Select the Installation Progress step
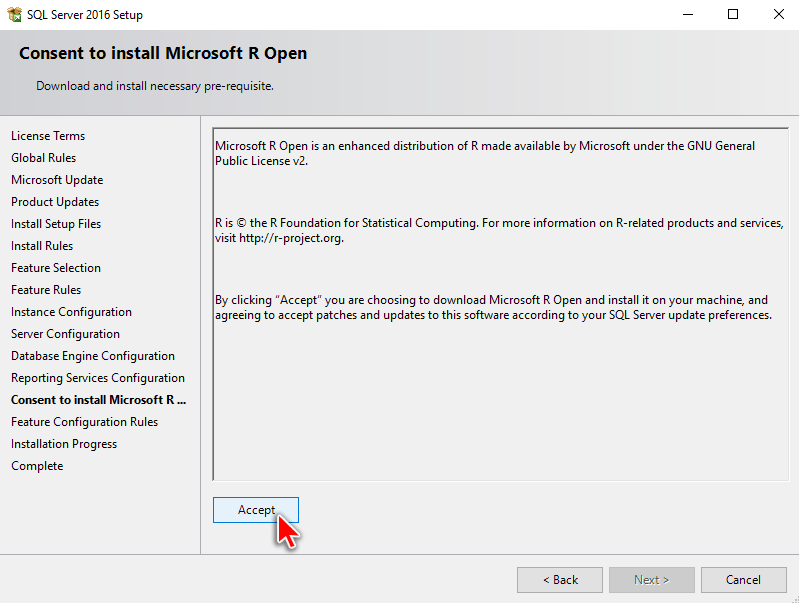Viewport: 799px width, 603px height. (64, 443)
